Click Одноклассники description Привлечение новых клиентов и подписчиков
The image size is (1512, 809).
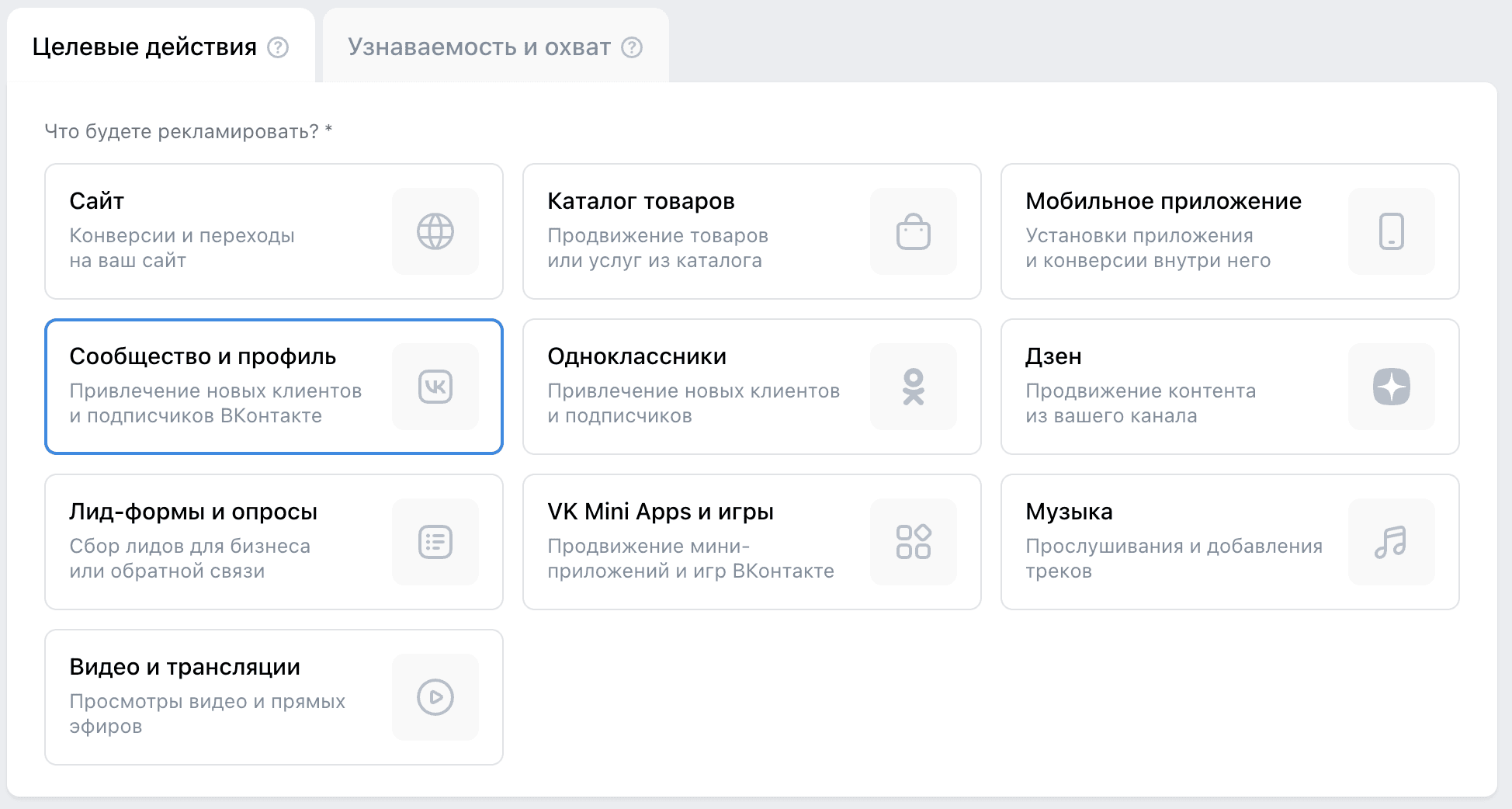pos(693,403)
